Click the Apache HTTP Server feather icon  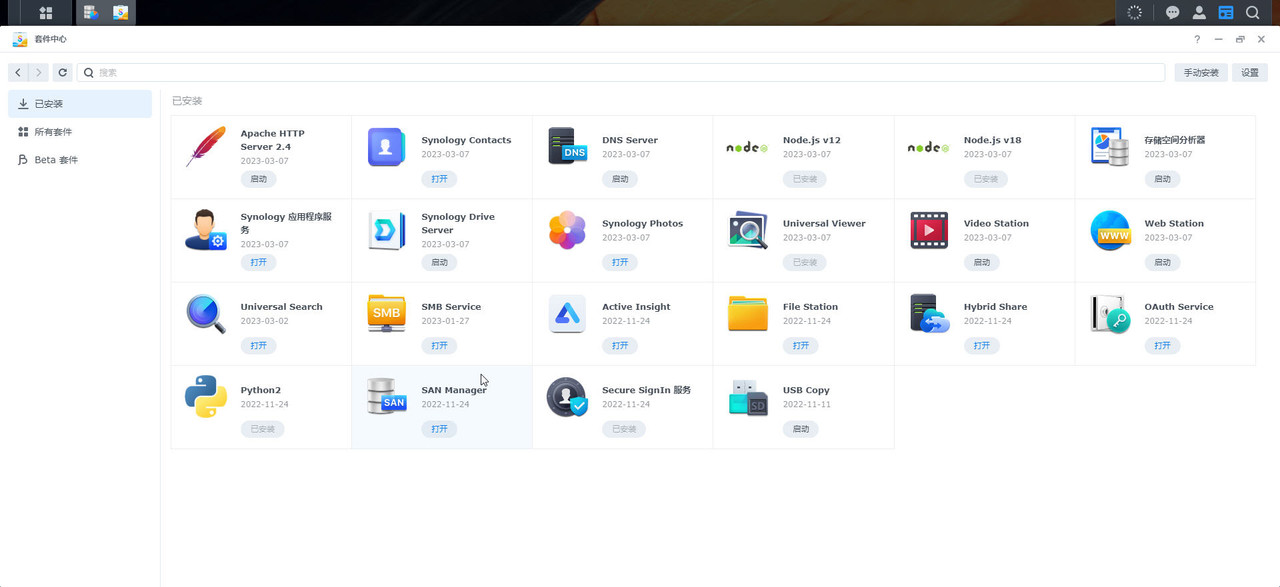pyautogui.click(x=206, y=147)
